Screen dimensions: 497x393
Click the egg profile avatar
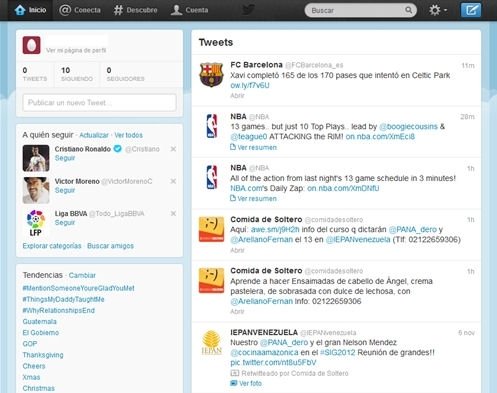pos(31,45)
